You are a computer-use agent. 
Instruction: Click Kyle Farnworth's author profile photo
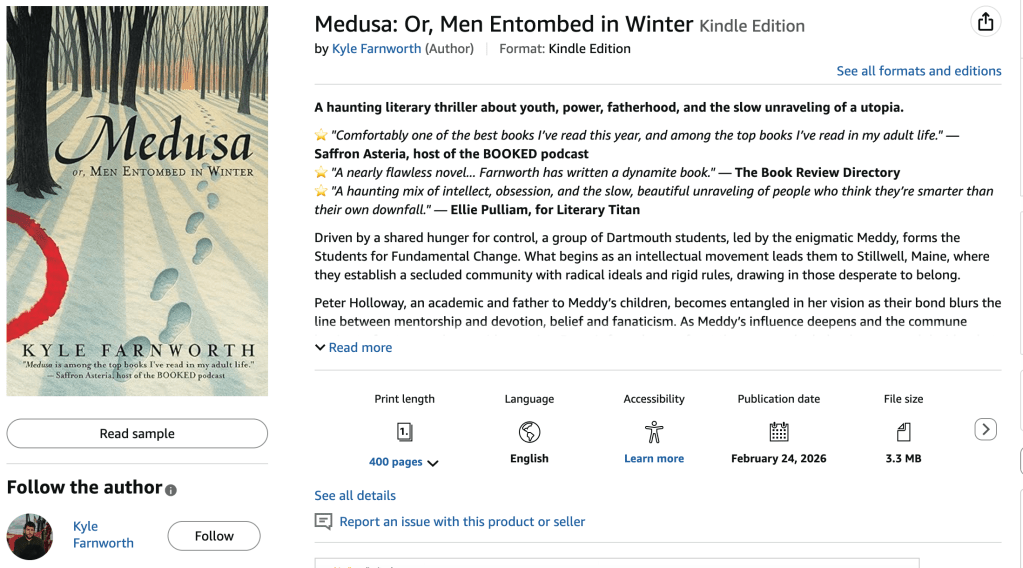30,536
